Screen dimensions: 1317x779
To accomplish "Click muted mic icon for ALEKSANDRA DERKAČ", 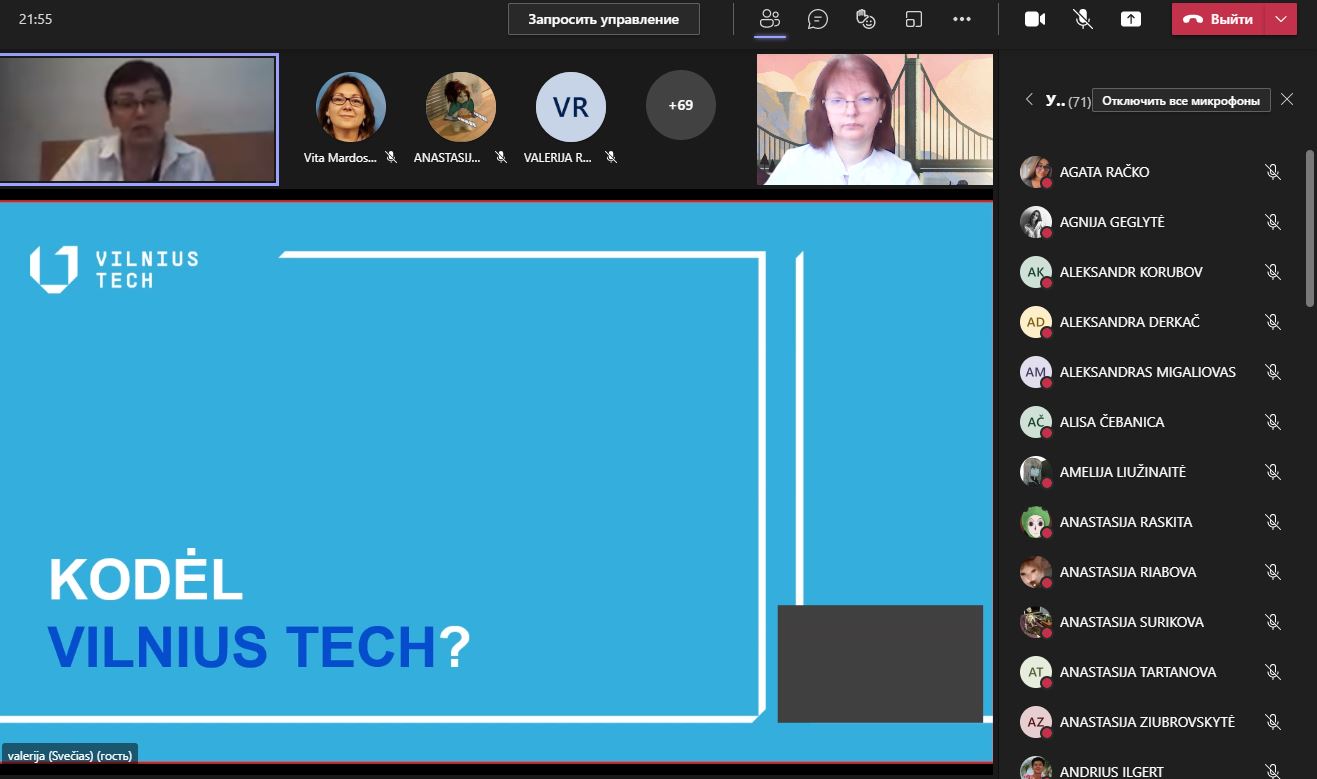I will click(x=1273, y=322).
